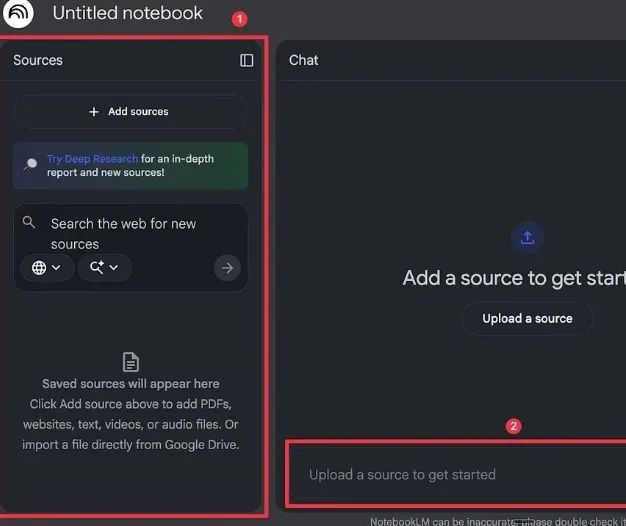
Task: Click the arrow submit search button
Action: pos(227,268)
